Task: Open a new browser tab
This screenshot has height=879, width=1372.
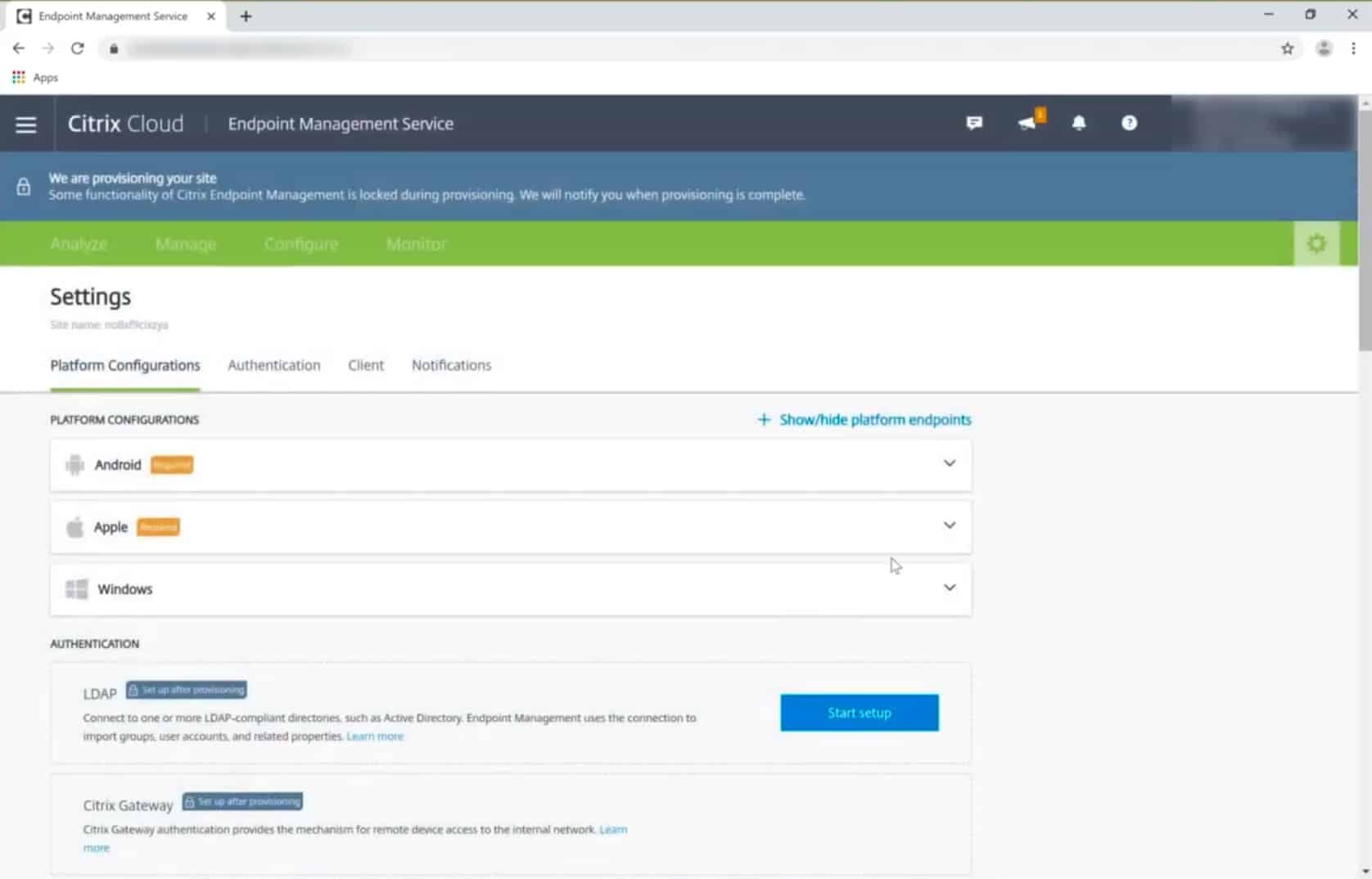Action: pyautogui.click(x=246, y=16)
